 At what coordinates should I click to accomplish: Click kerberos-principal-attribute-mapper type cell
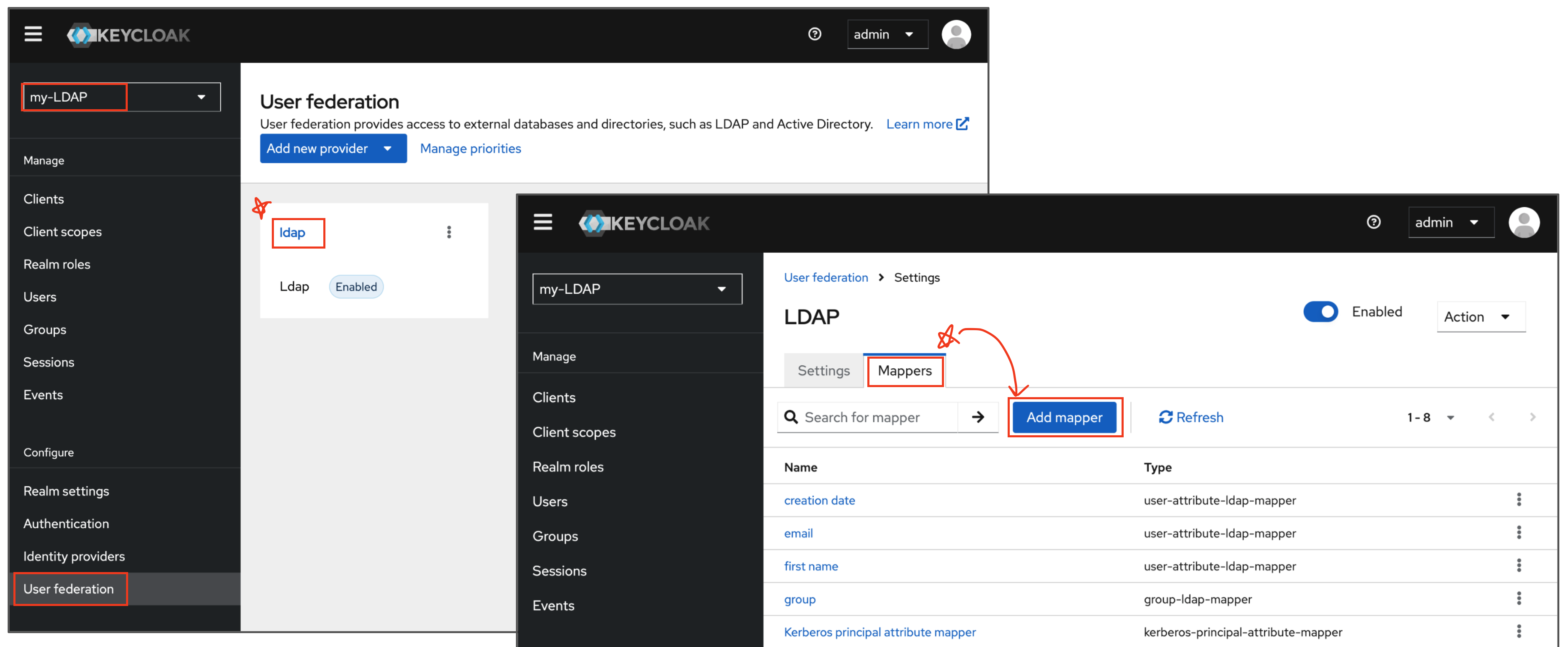click(1242, 632)
